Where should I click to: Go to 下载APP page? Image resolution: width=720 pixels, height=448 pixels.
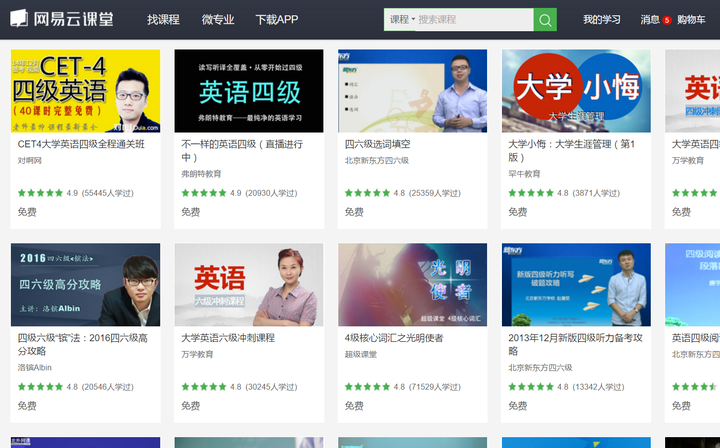tap(276, 20)
